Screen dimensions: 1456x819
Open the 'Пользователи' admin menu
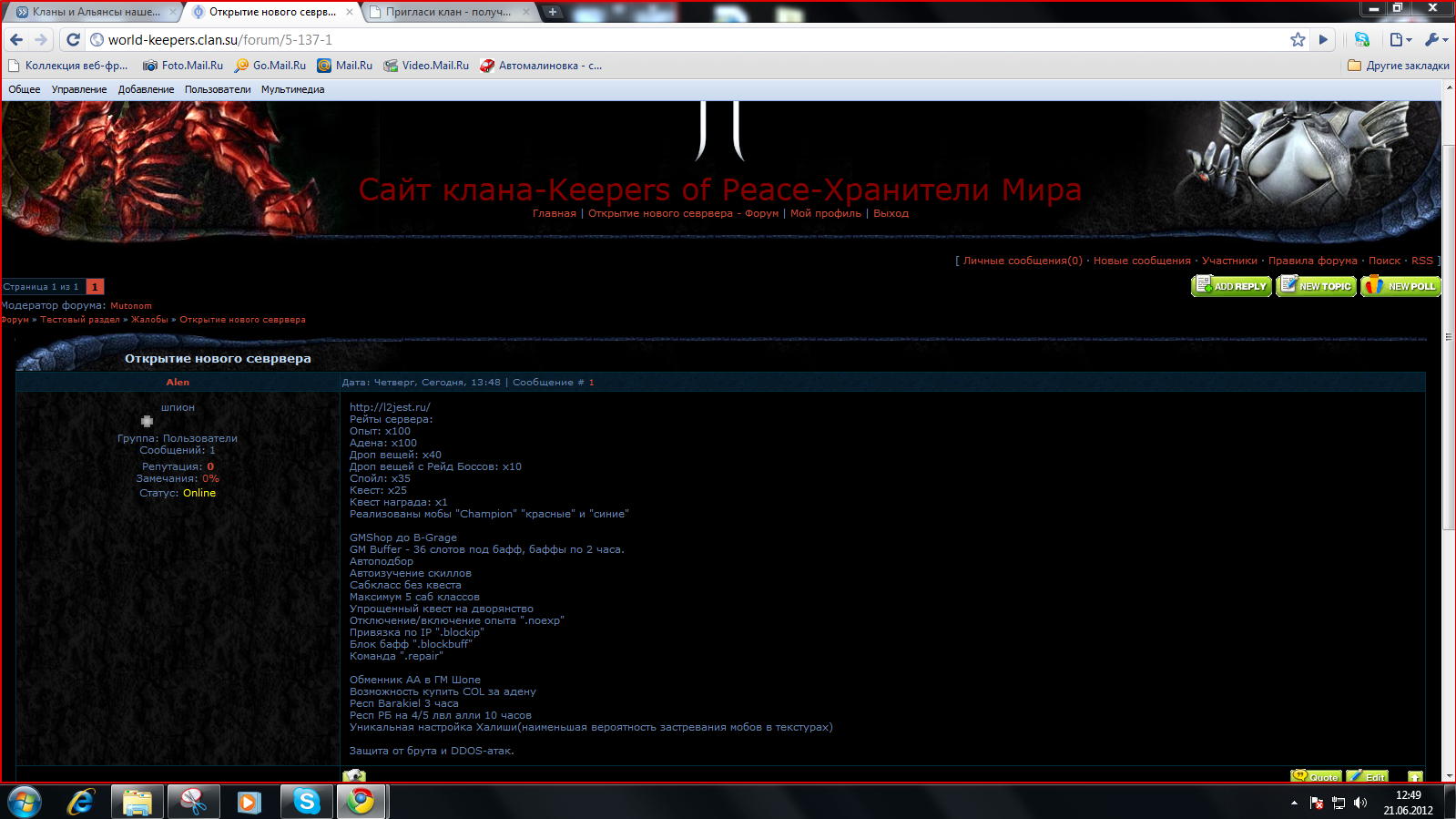point(218,89)
